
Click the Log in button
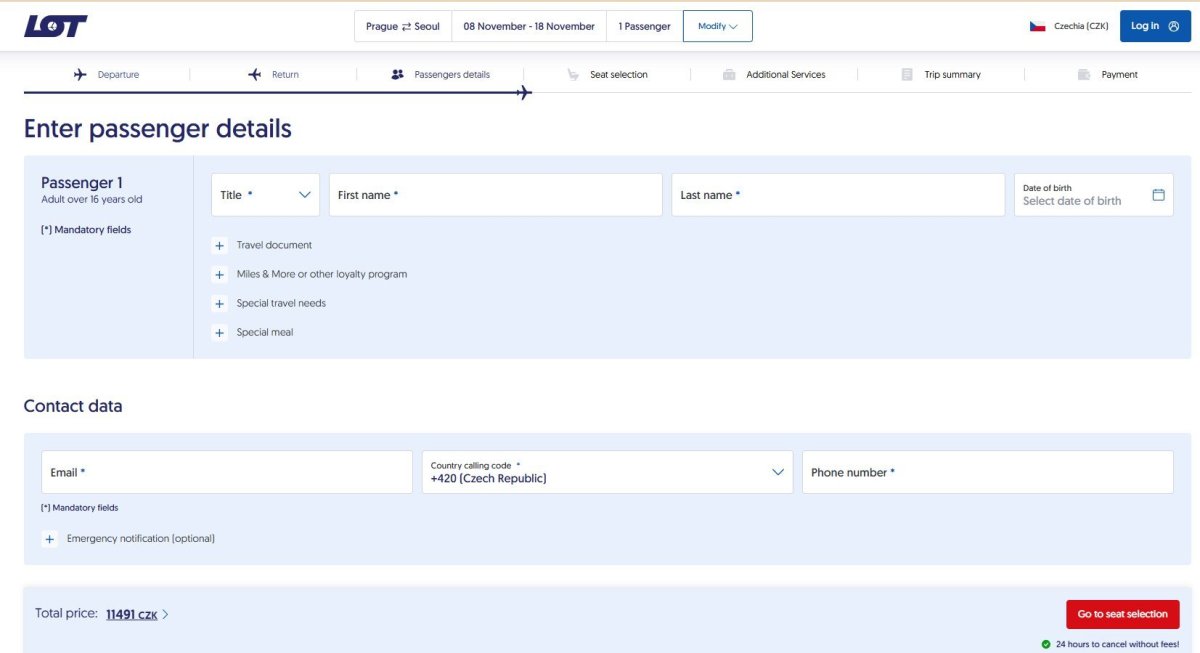(1155, 26)
